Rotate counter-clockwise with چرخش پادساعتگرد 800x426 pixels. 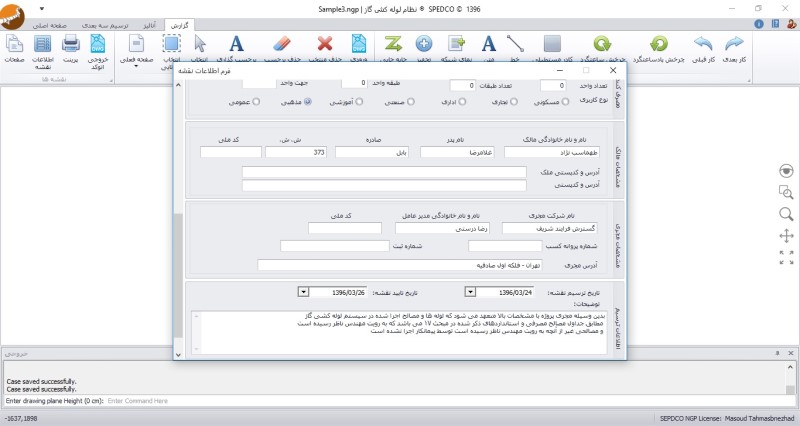(x=659, y=49)
